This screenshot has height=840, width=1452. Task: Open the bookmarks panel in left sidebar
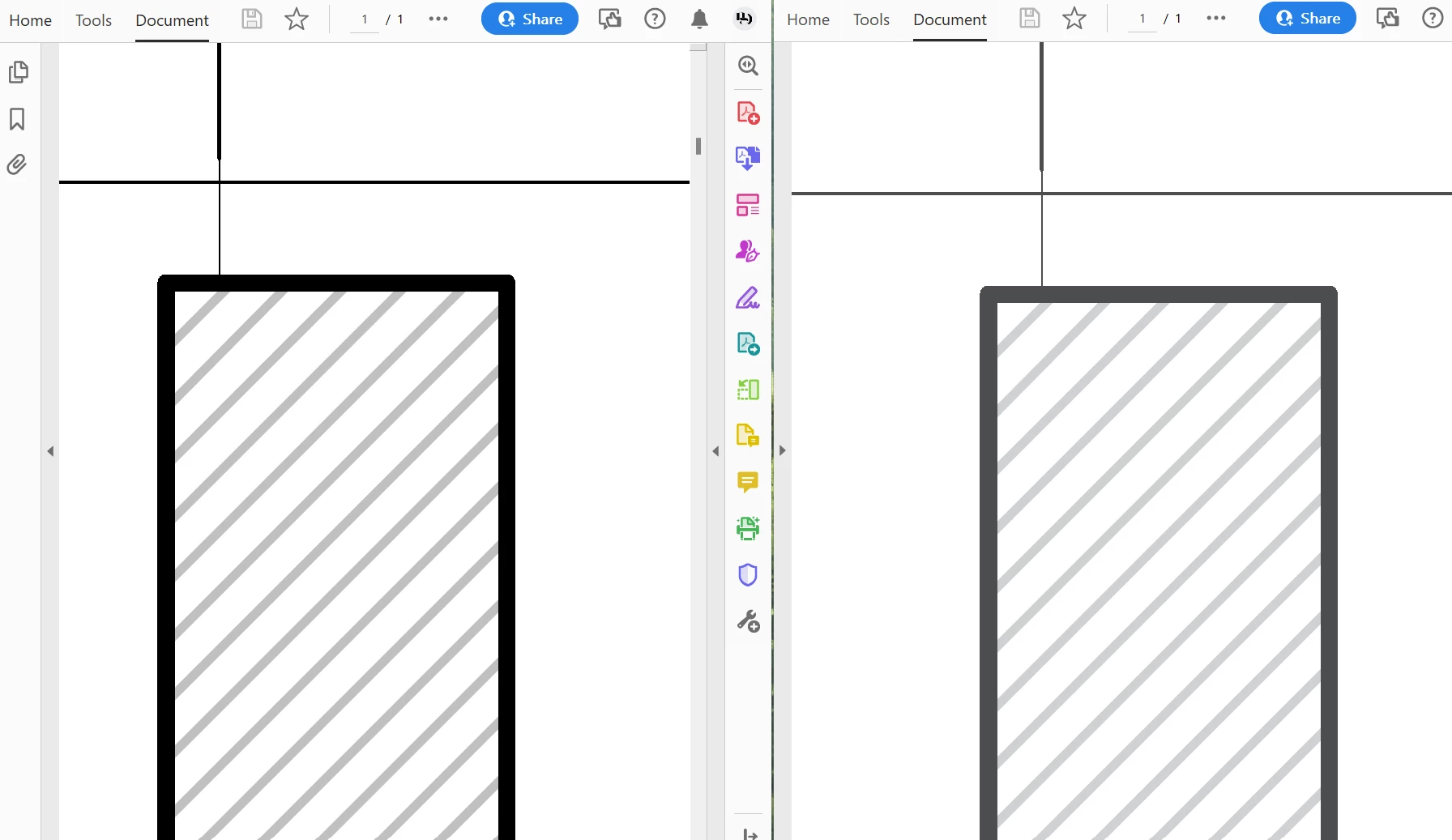[17, 119]
